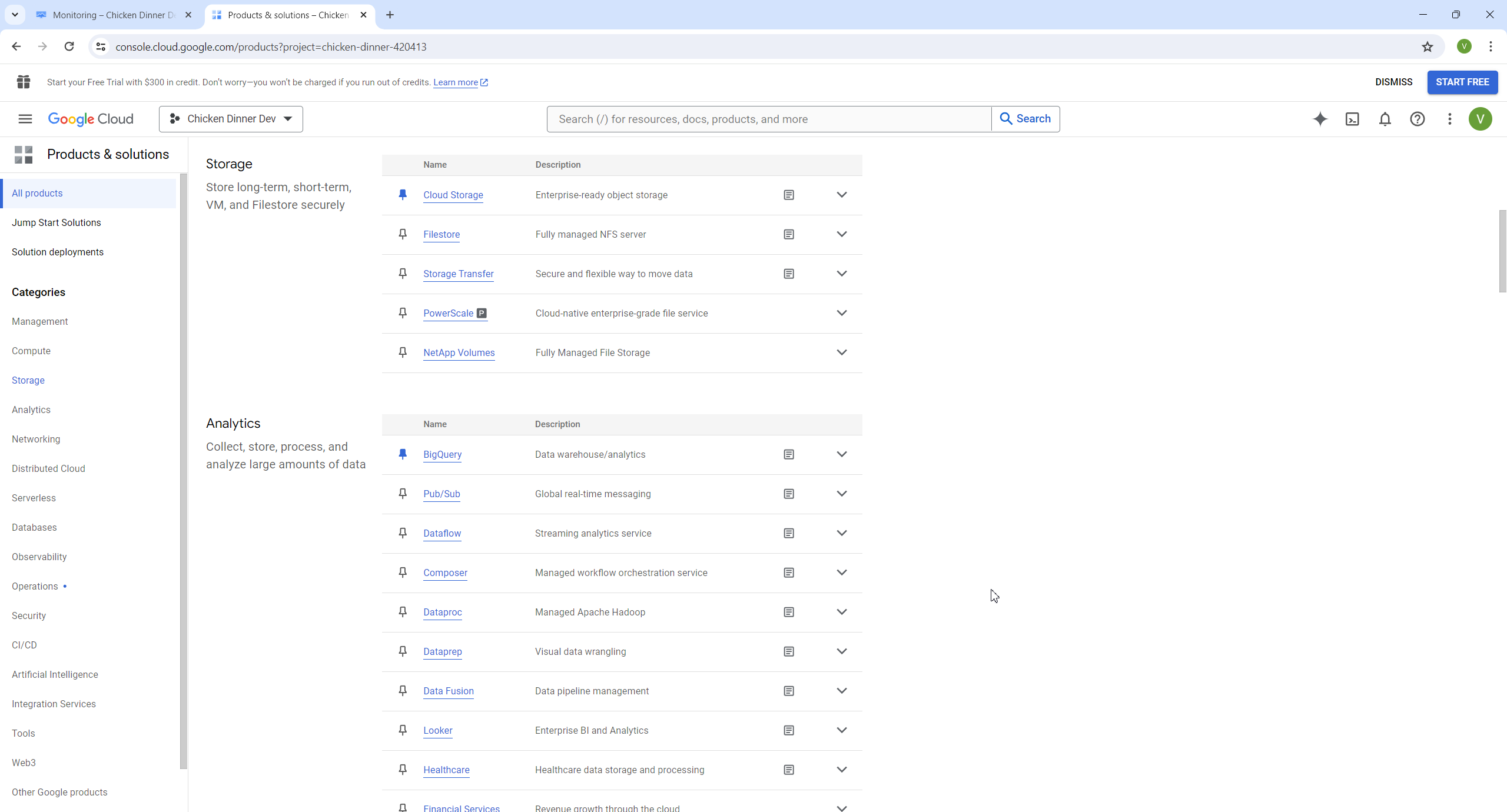Open the notifications bell

point(1385,119)
